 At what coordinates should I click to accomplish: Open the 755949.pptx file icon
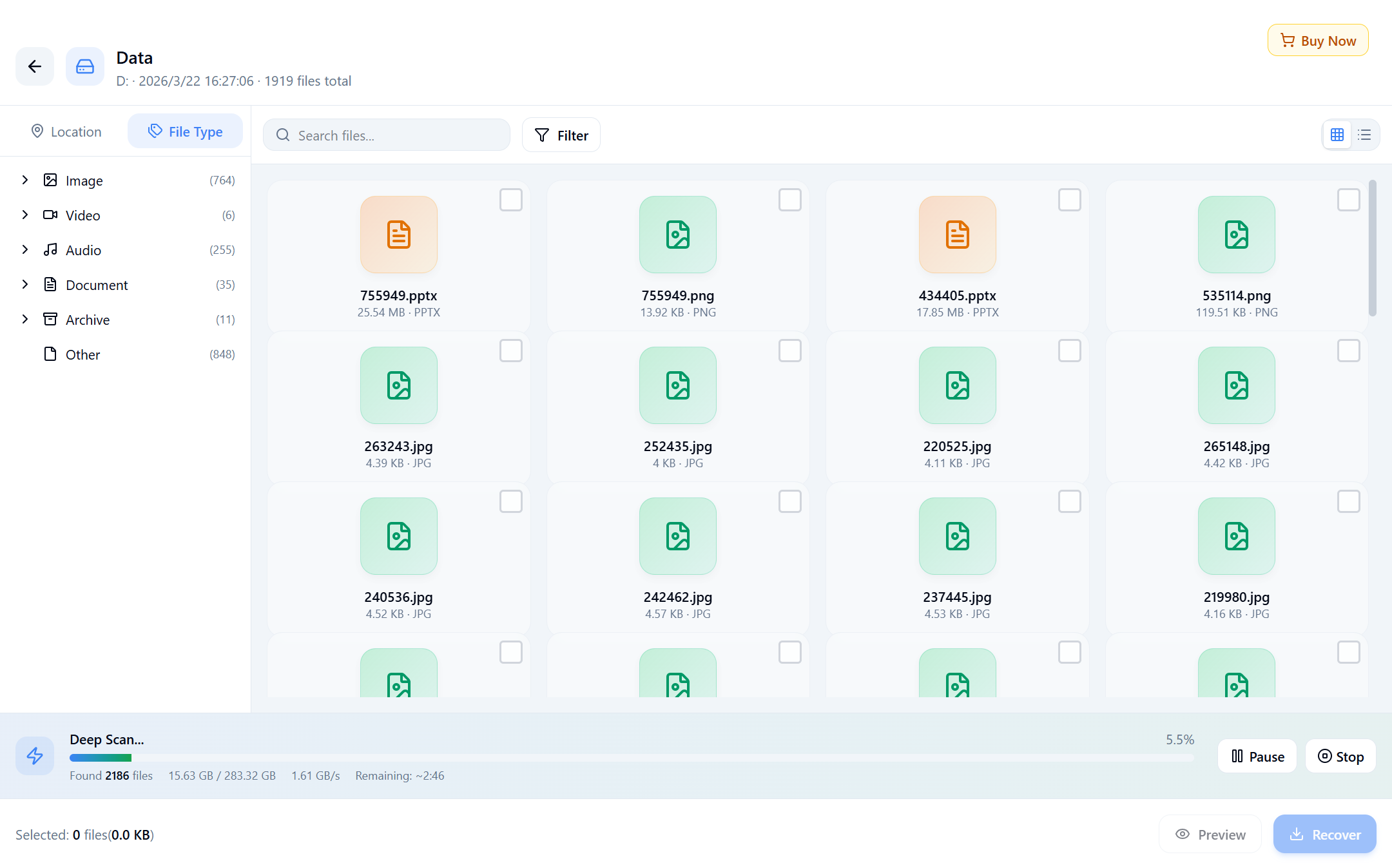coord(398,235)
